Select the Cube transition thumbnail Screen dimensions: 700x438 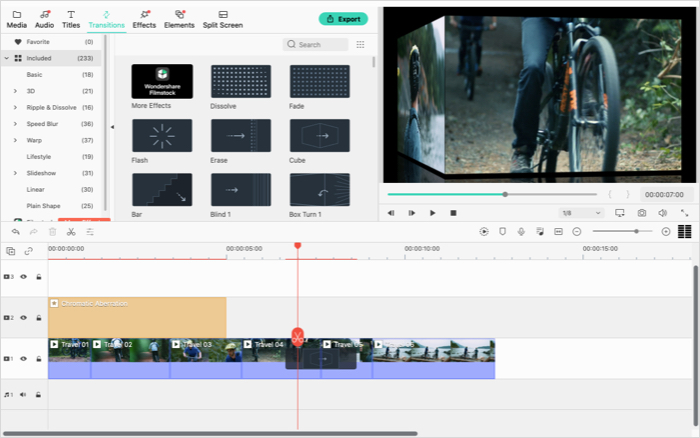[x=320, y=136]
